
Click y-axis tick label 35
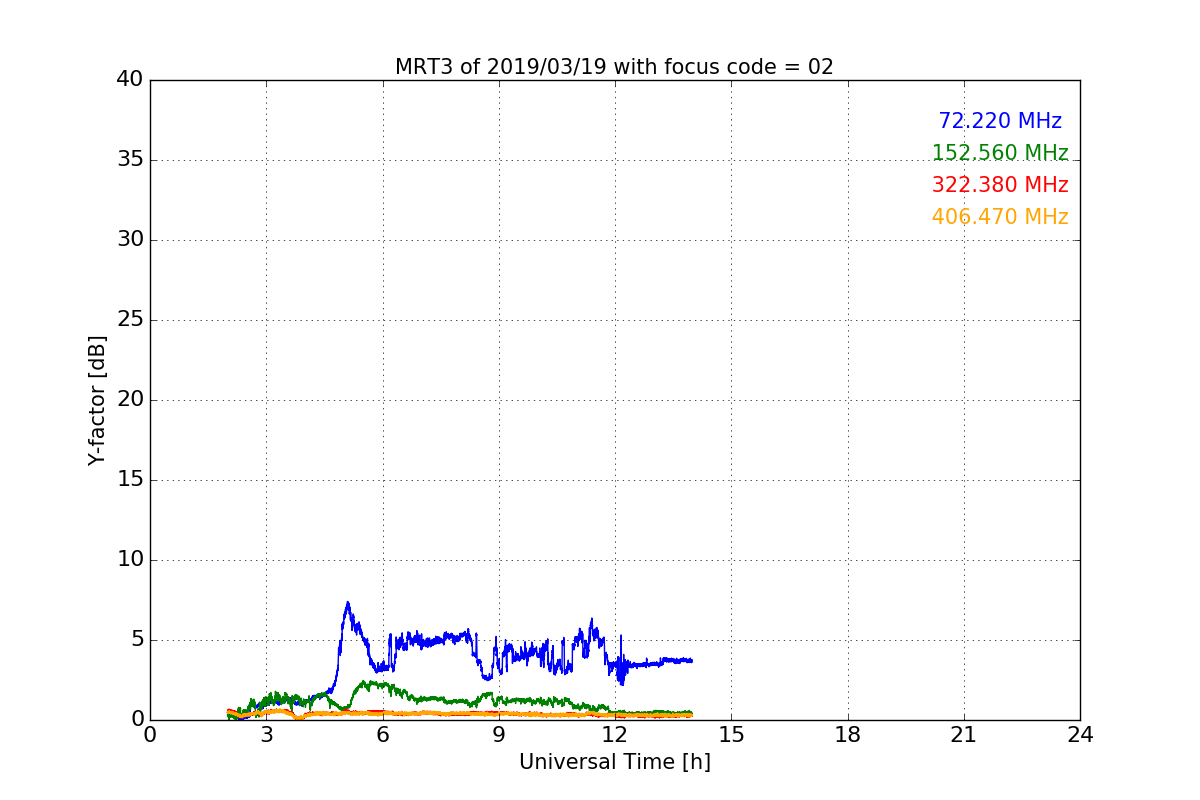tap(130, 160)
